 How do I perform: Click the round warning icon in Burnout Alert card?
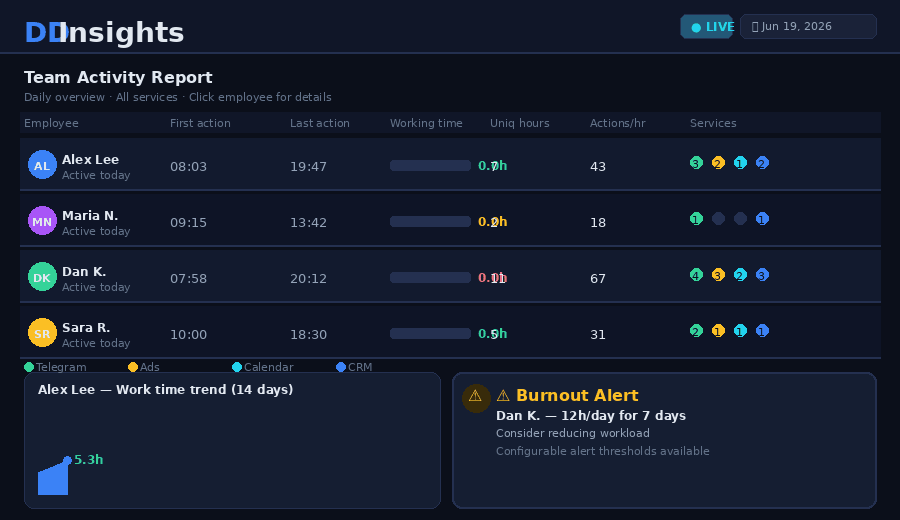pos(476,398)
